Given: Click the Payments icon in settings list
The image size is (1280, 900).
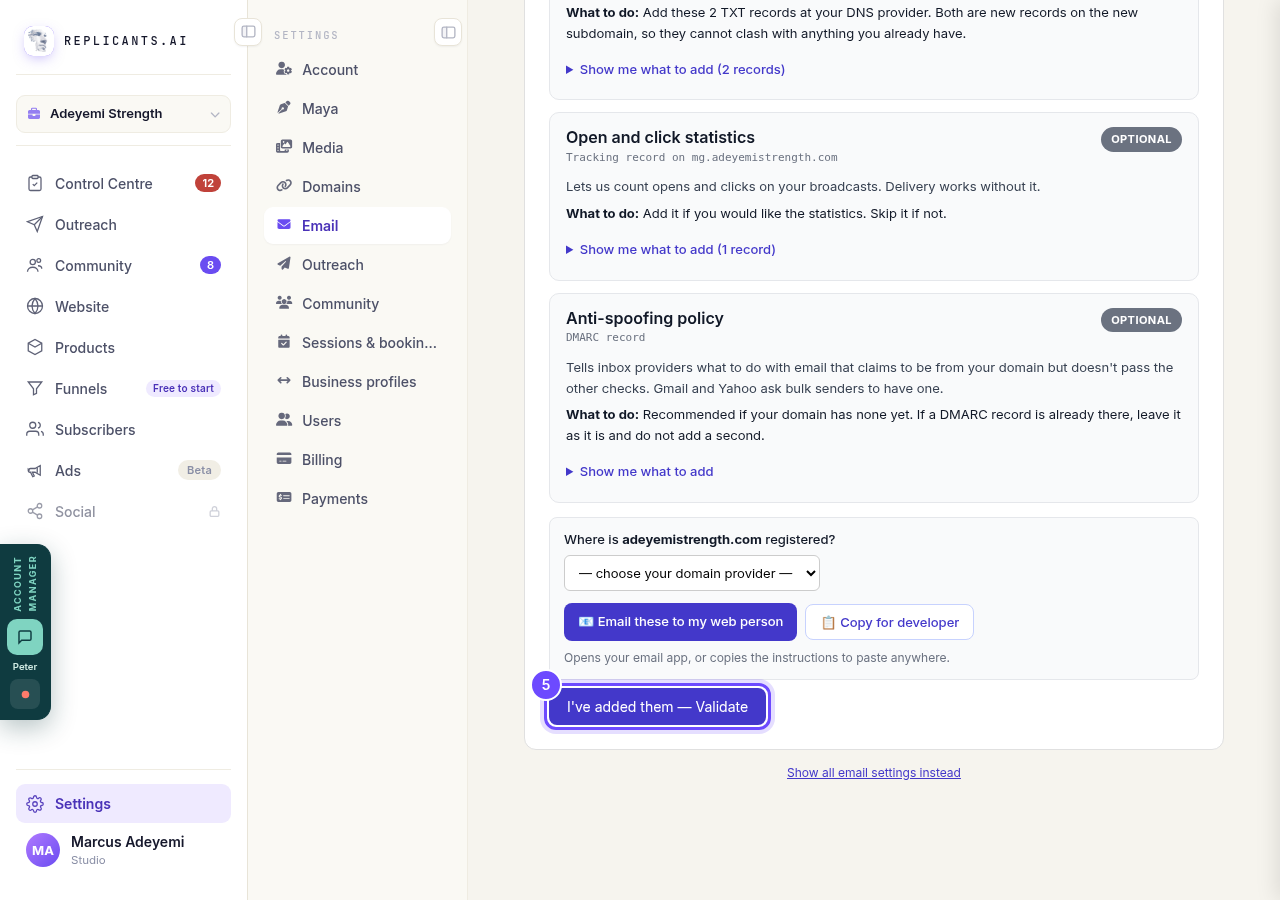Looking at the screenshot, I should [x=284, y=498].
